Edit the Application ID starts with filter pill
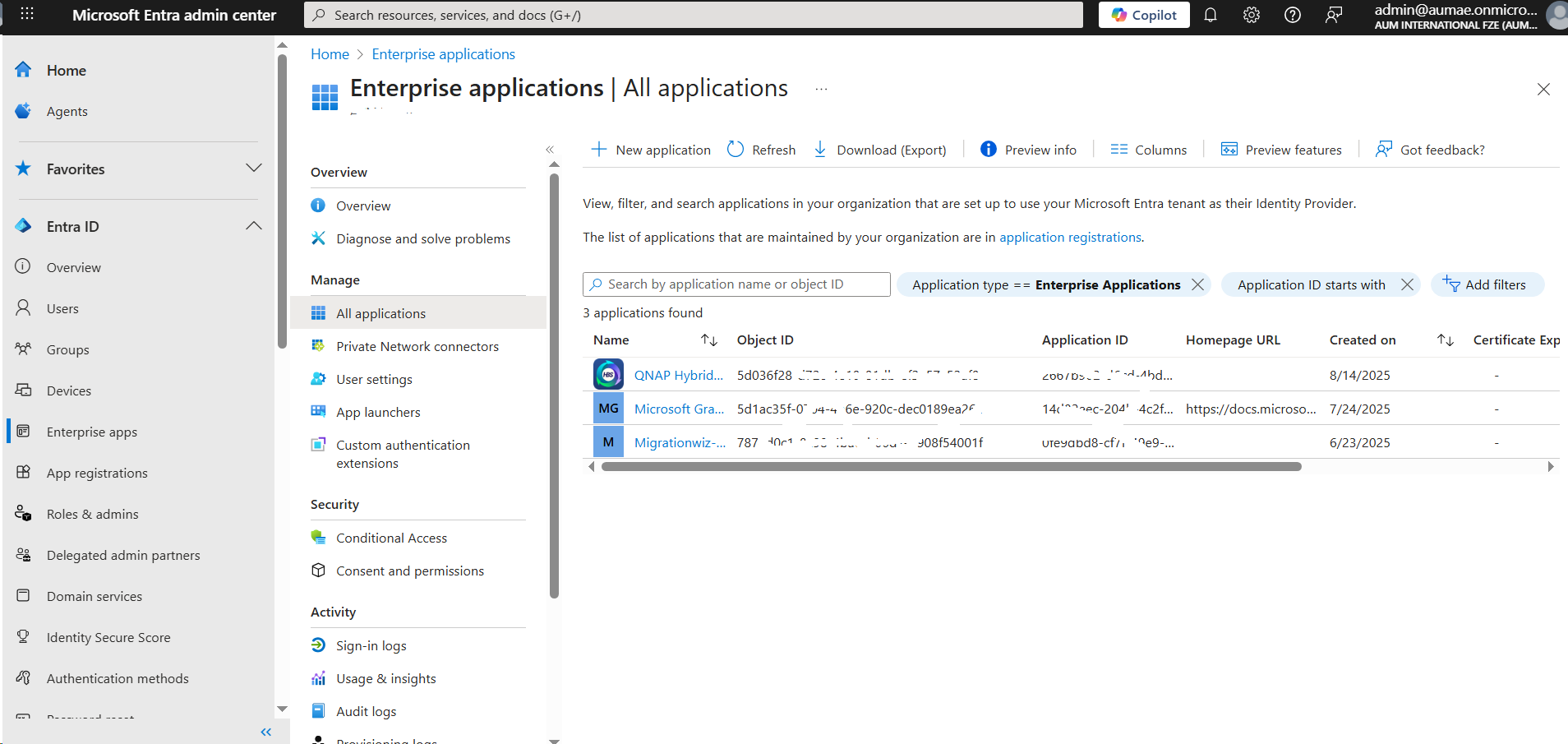 pos(1312,284)
